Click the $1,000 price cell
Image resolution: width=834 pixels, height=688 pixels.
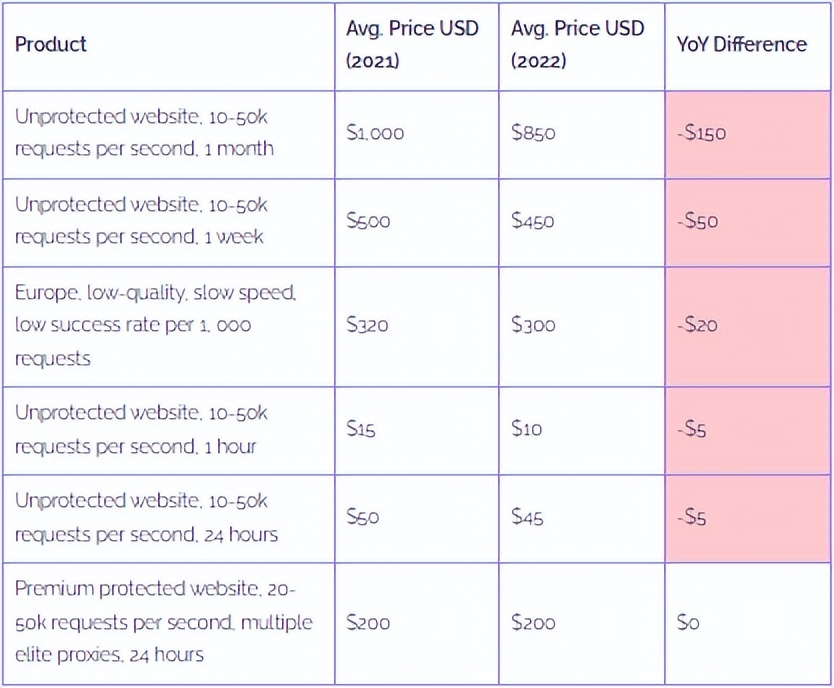tap(375, 133)
